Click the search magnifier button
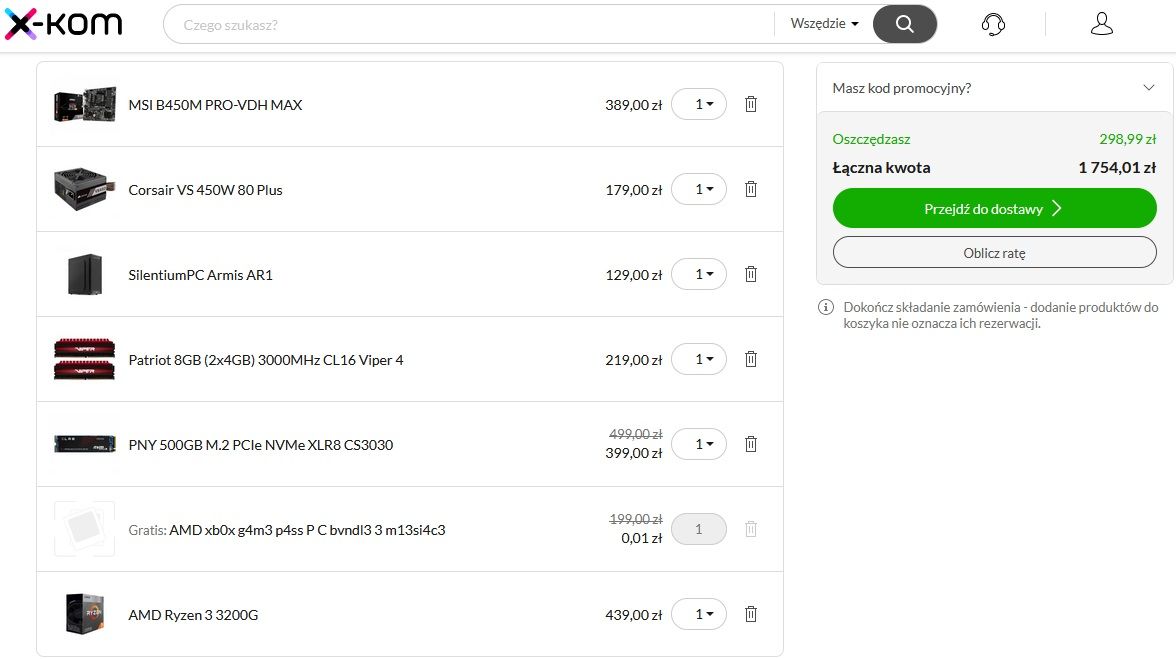Image resolution: width=1176 pixels, height=659 pixels. click(x=904, y=24)
